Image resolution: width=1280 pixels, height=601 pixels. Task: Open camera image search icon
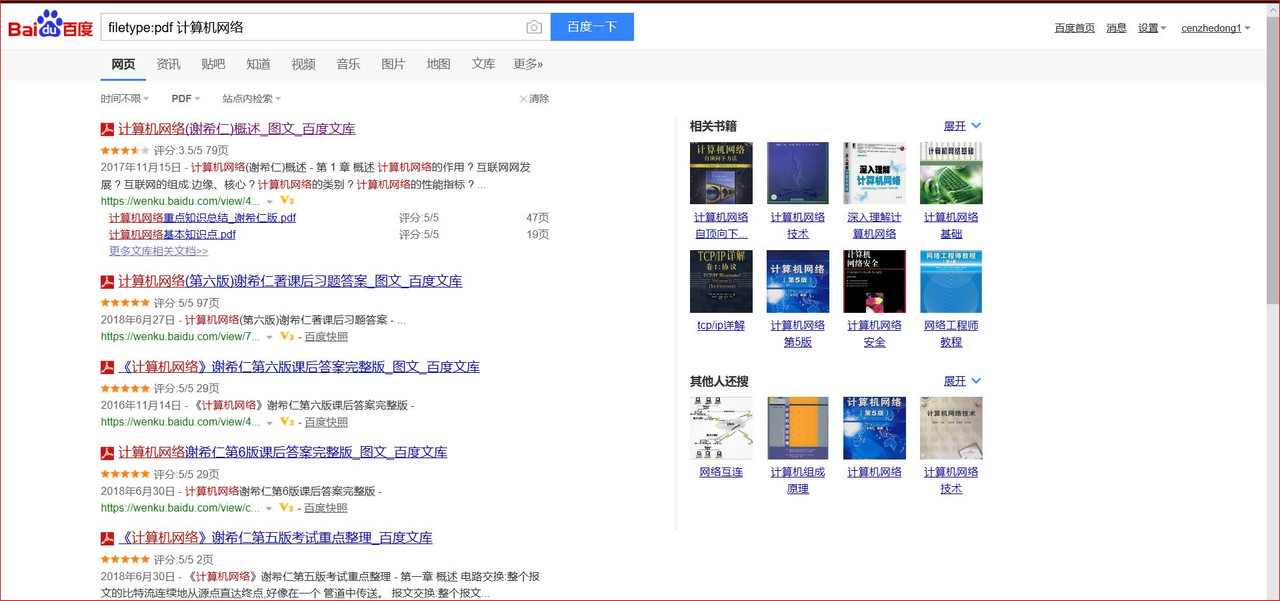[534, 27]
